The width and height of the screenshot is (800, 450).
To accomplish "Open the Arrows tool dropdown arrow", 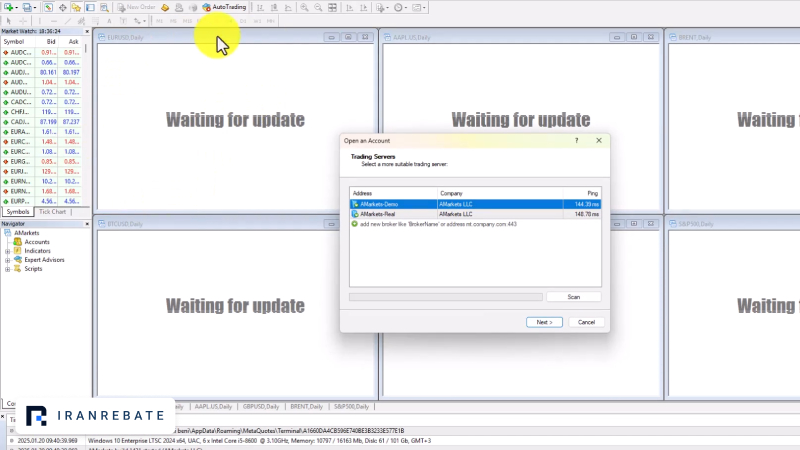I will (144, 21).
